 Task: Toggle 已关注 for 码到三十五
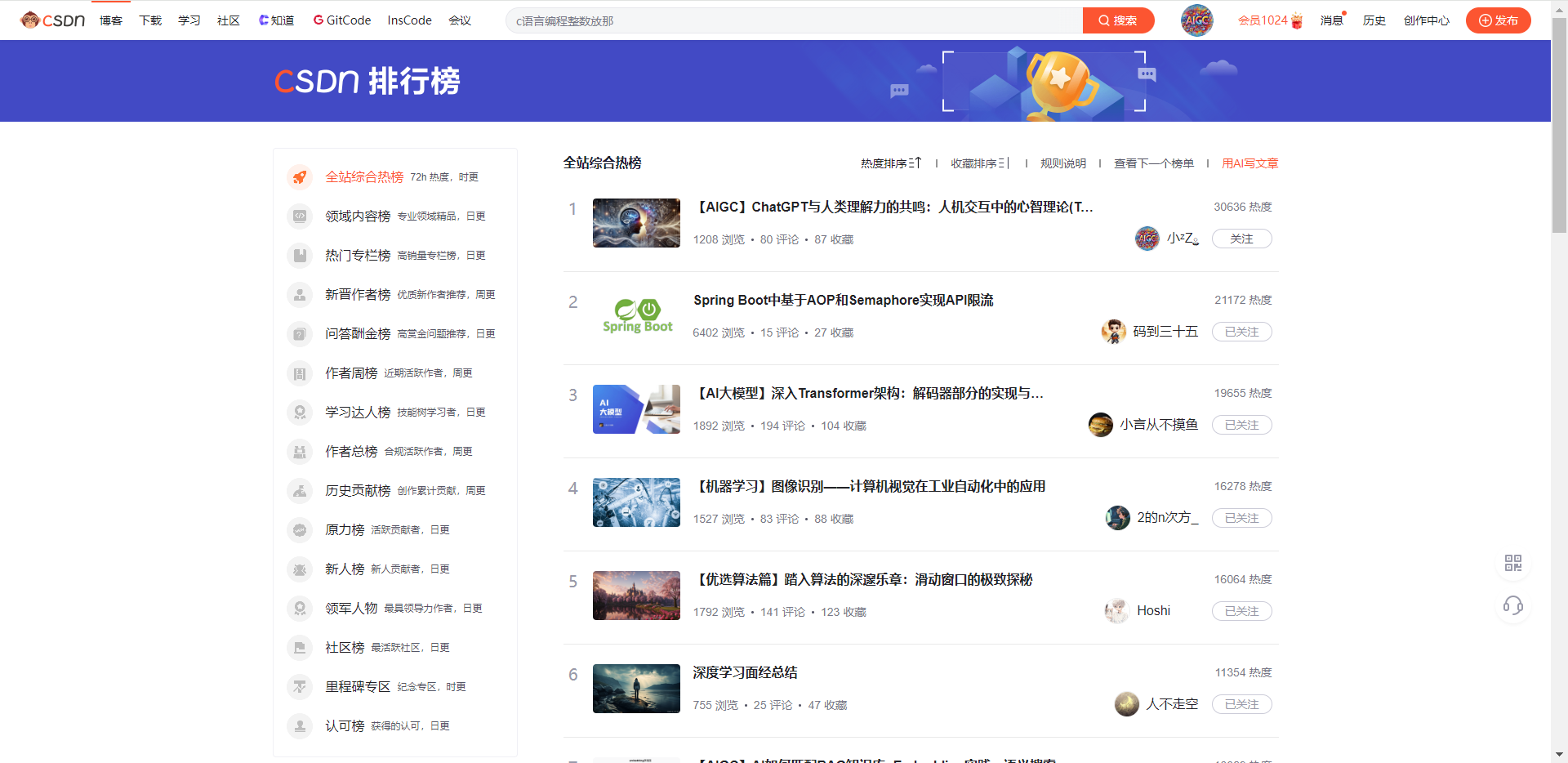coord(1241,332)
